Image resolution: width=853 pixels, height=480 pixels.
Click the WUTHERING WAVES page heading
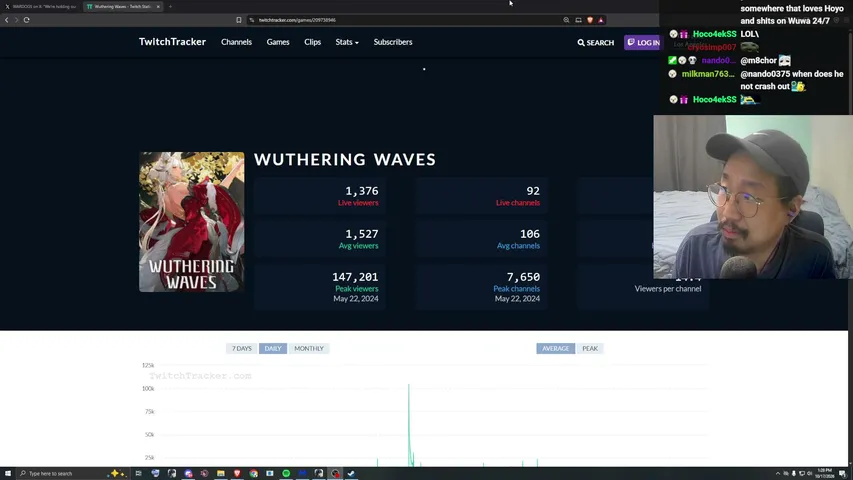pos(345,159)
